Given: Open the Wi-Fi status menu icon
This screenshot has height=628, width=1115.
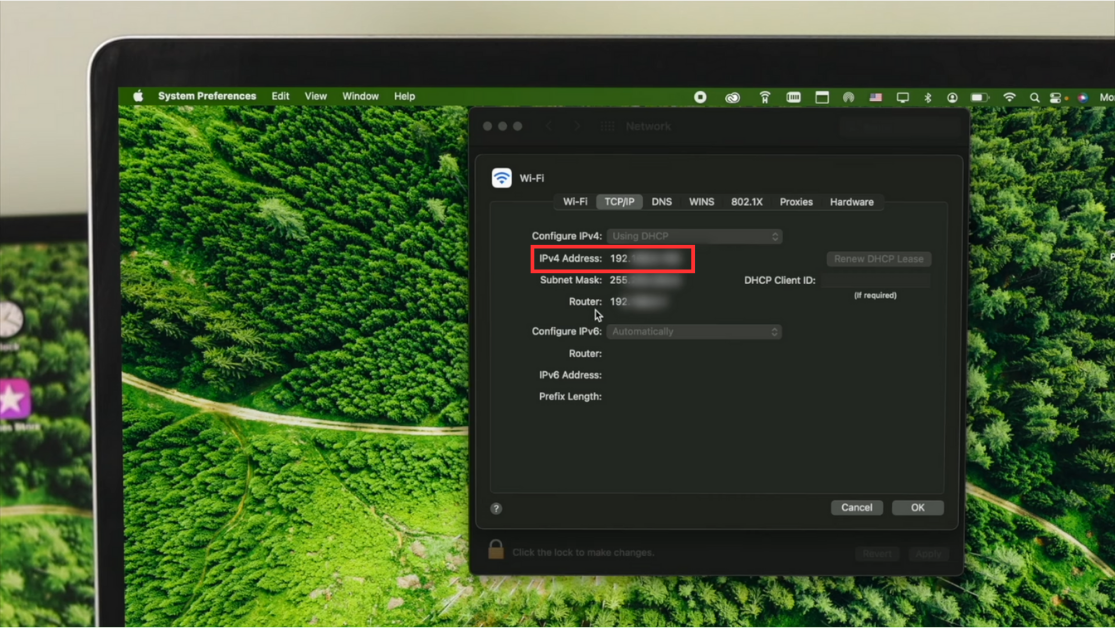Looking at the screenshot, I should click(1009, 97).
